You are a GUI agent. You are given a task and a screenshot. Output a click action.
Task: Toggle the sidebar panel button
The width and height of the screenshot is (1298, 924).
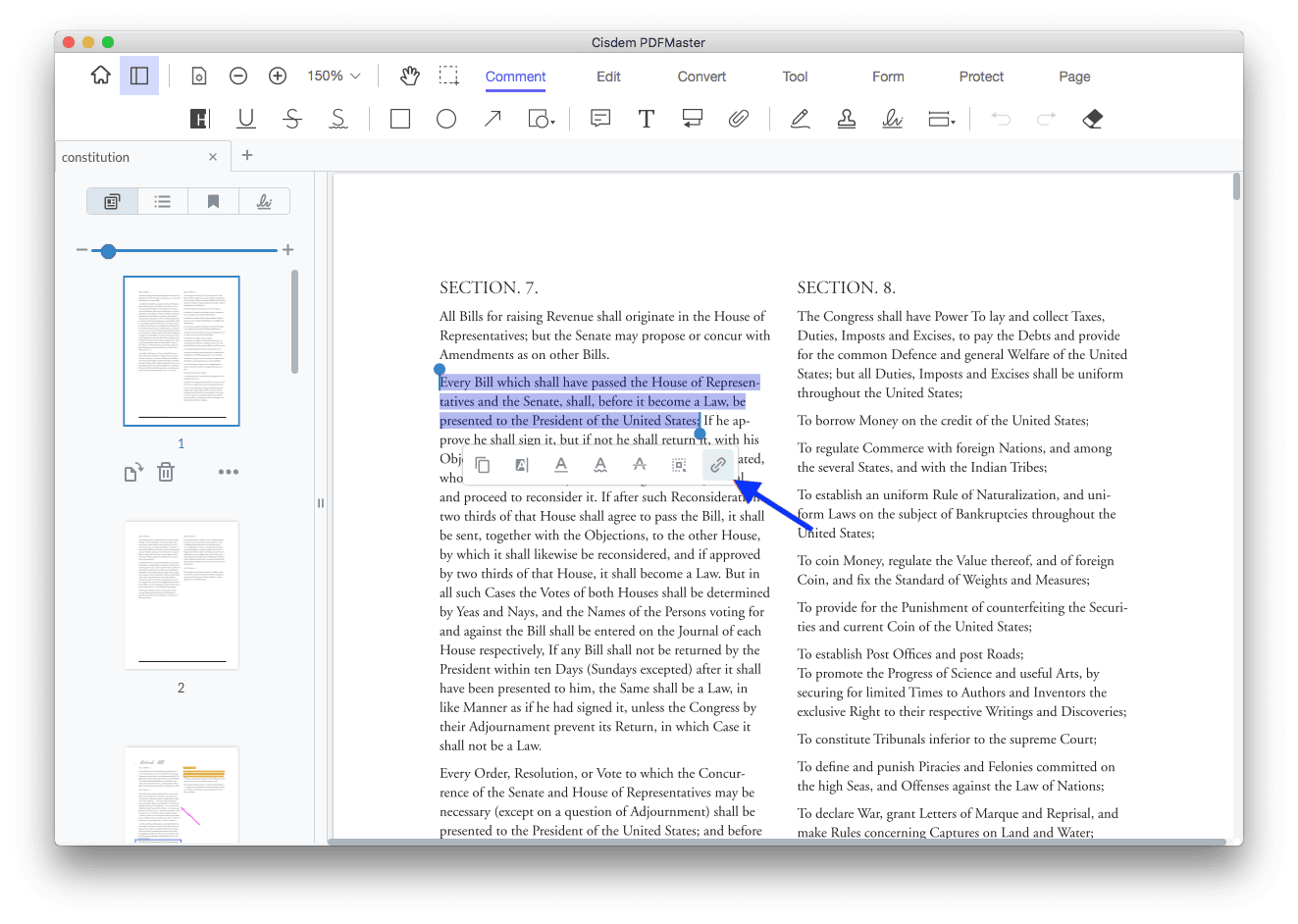tap(139, 76)
